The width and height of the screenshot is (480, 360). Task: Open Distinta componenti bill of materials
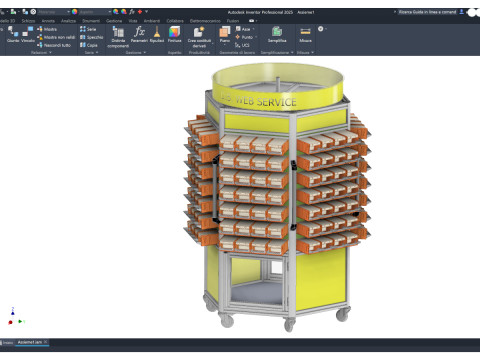click(x=118, y=37)
